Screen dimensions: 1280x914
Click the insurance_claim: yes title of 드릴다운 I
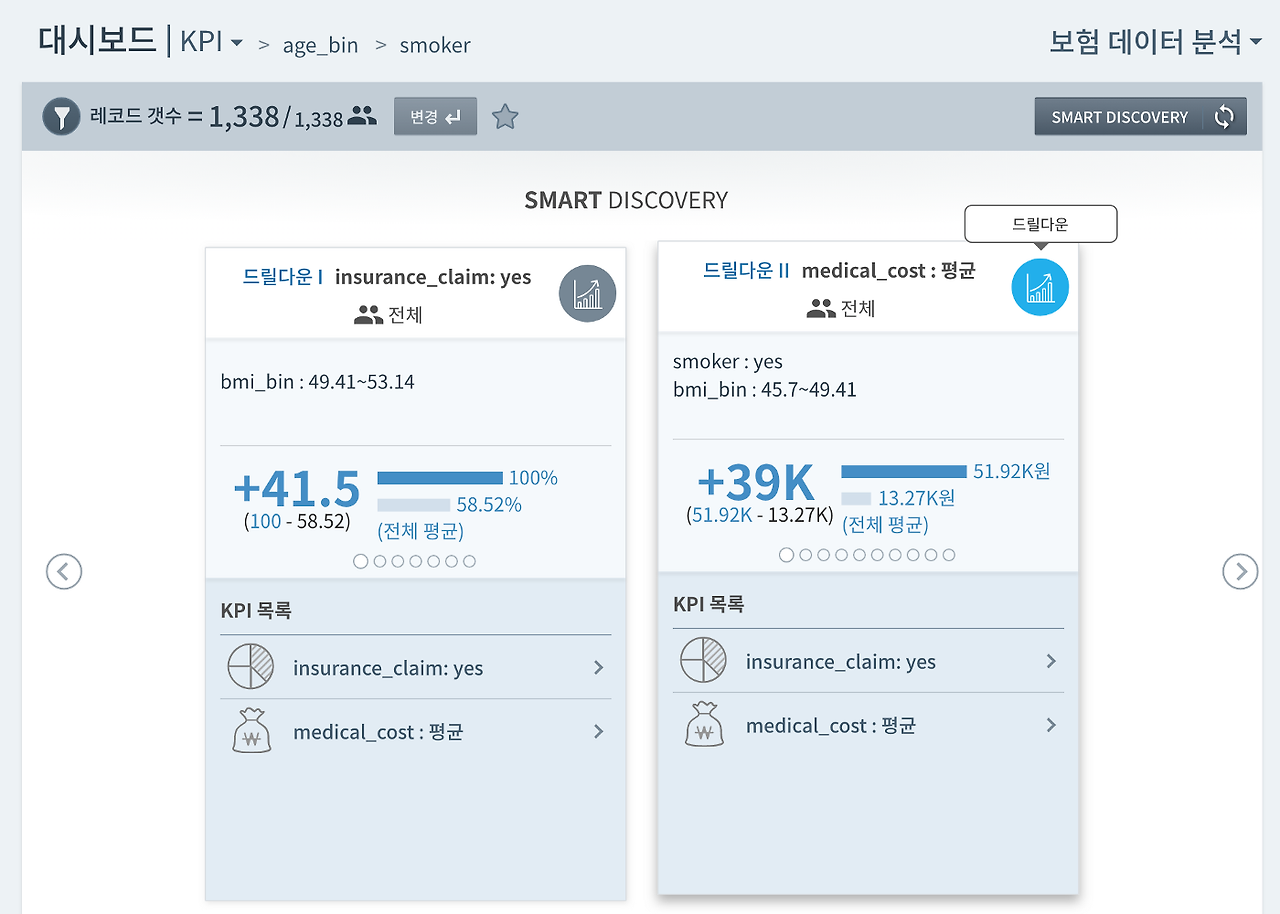click(433, 277)
